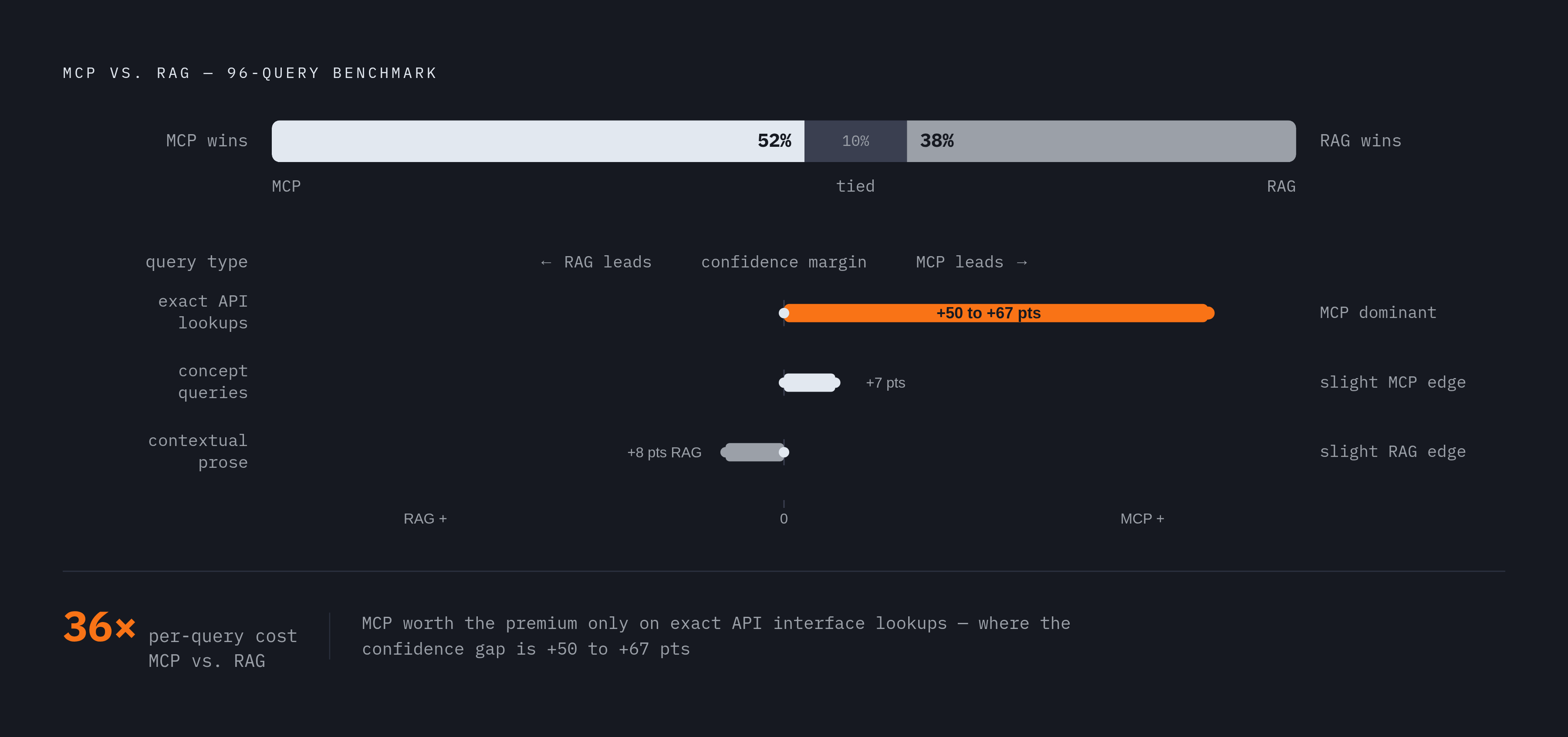
Task: Select the white +7 pts margin bar
Action: [x=810, y=382]
